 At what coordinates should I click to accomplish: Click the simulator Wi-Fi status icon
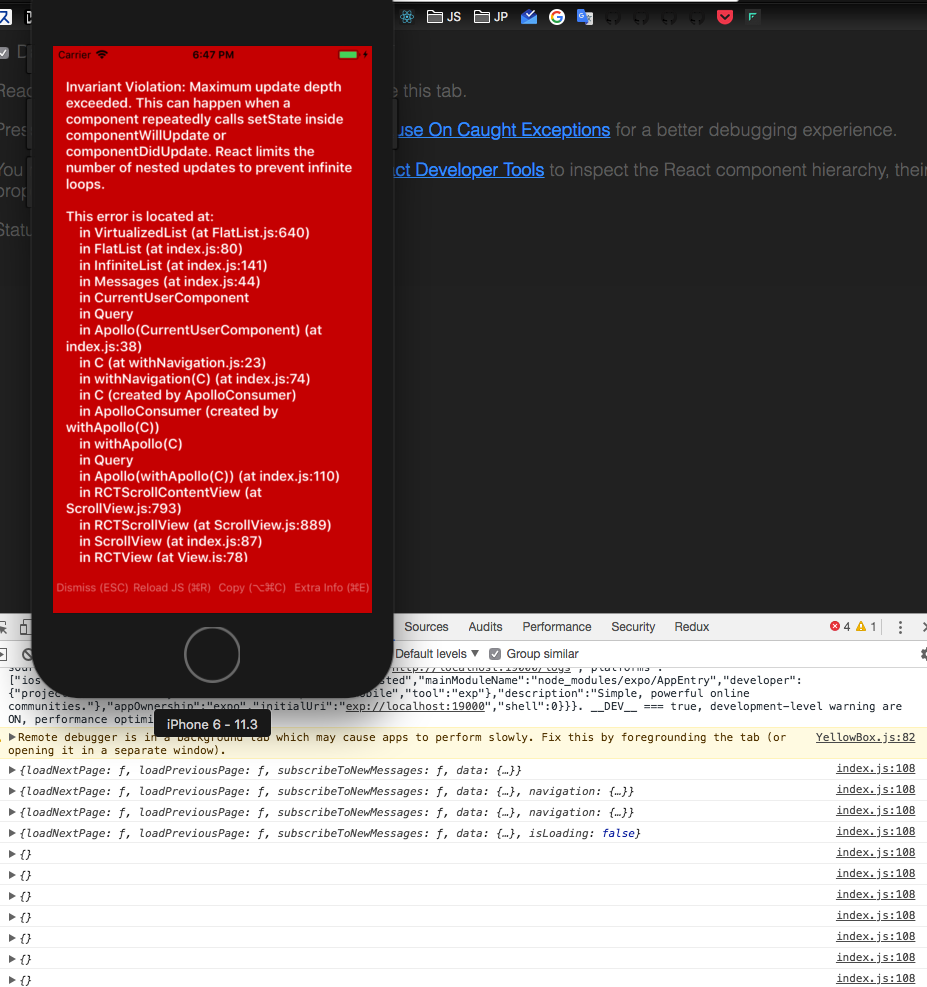click(102, 55)
